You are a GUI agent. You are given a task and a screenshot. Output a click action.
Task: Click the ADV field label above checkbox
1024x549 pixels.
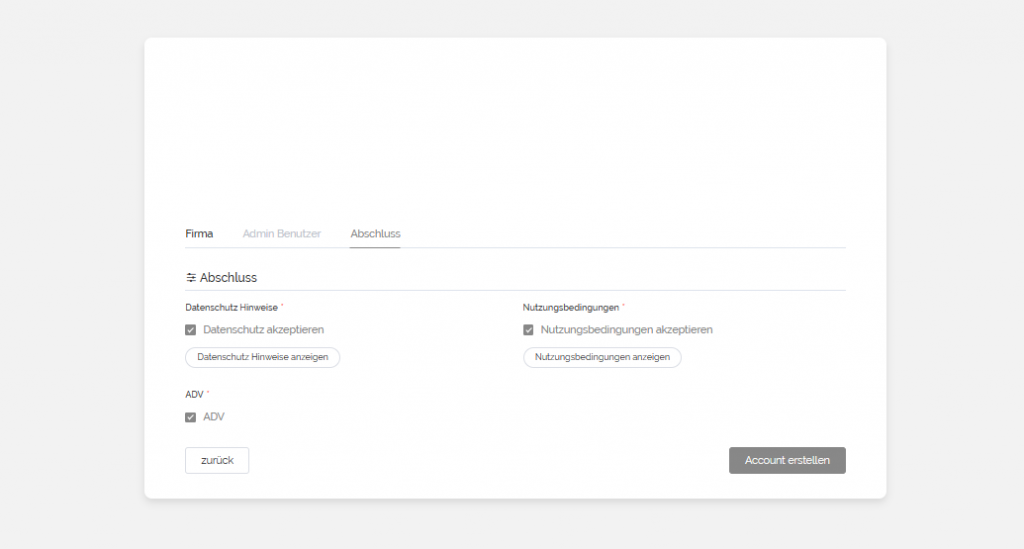pyautogui.click(x=194, y=395)
